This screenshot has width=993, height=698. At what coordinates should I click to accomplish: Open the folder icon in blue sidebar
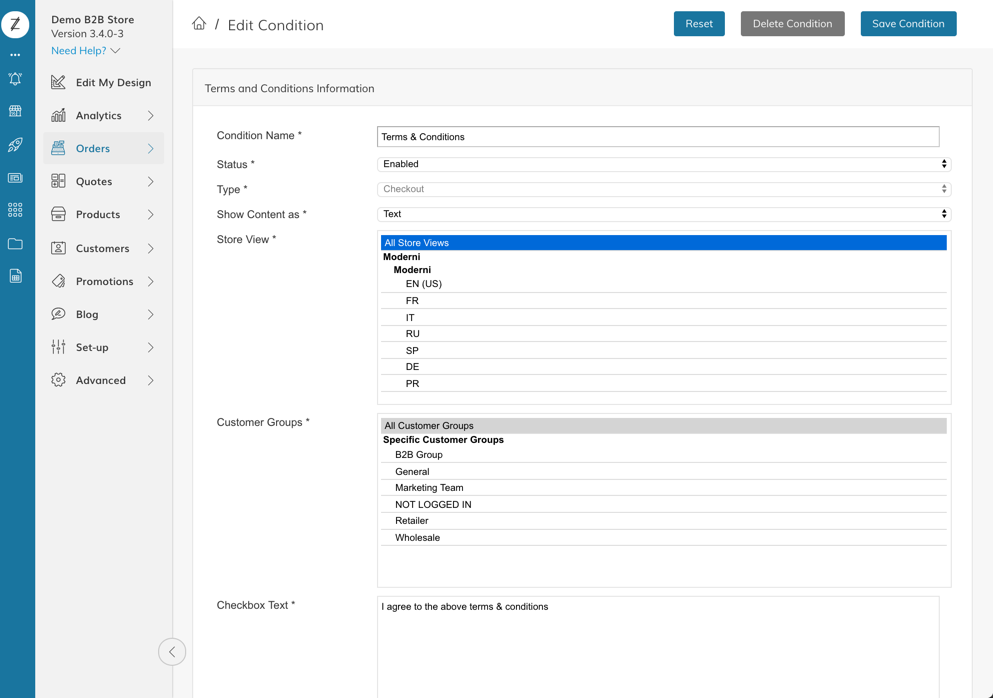15,244
